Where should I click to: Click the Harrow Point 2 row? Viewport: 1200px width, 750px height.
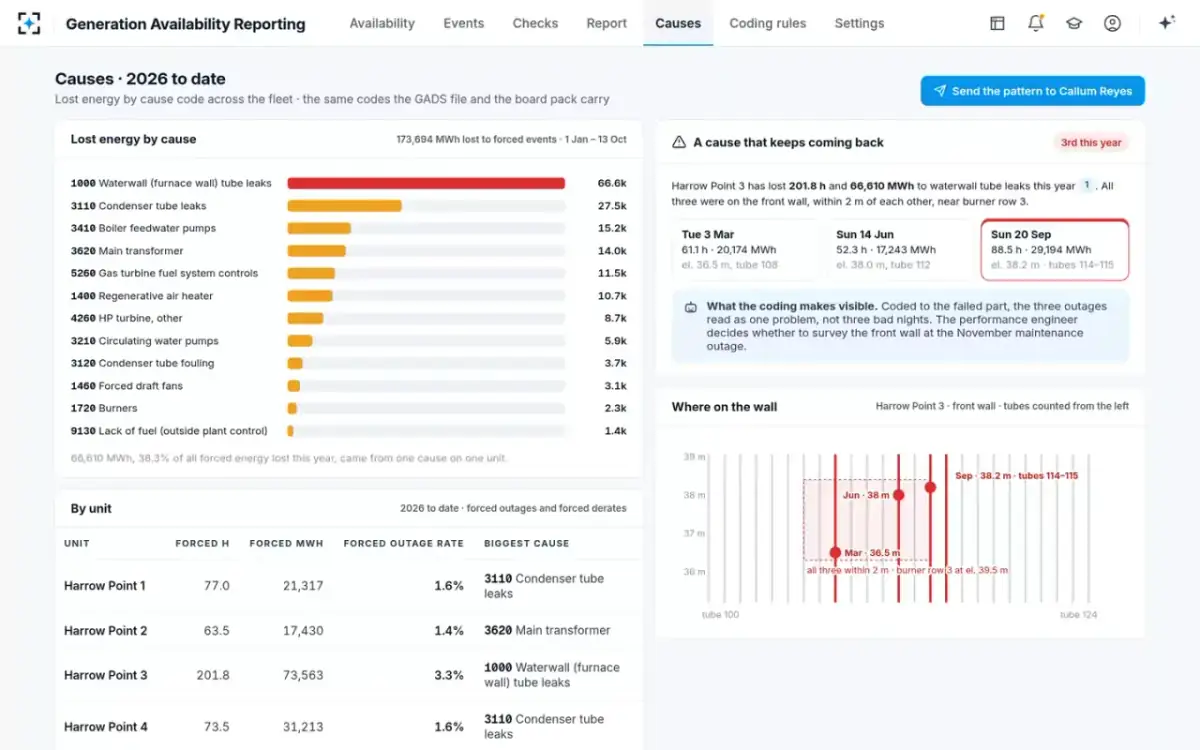click(x=348, y=630)
